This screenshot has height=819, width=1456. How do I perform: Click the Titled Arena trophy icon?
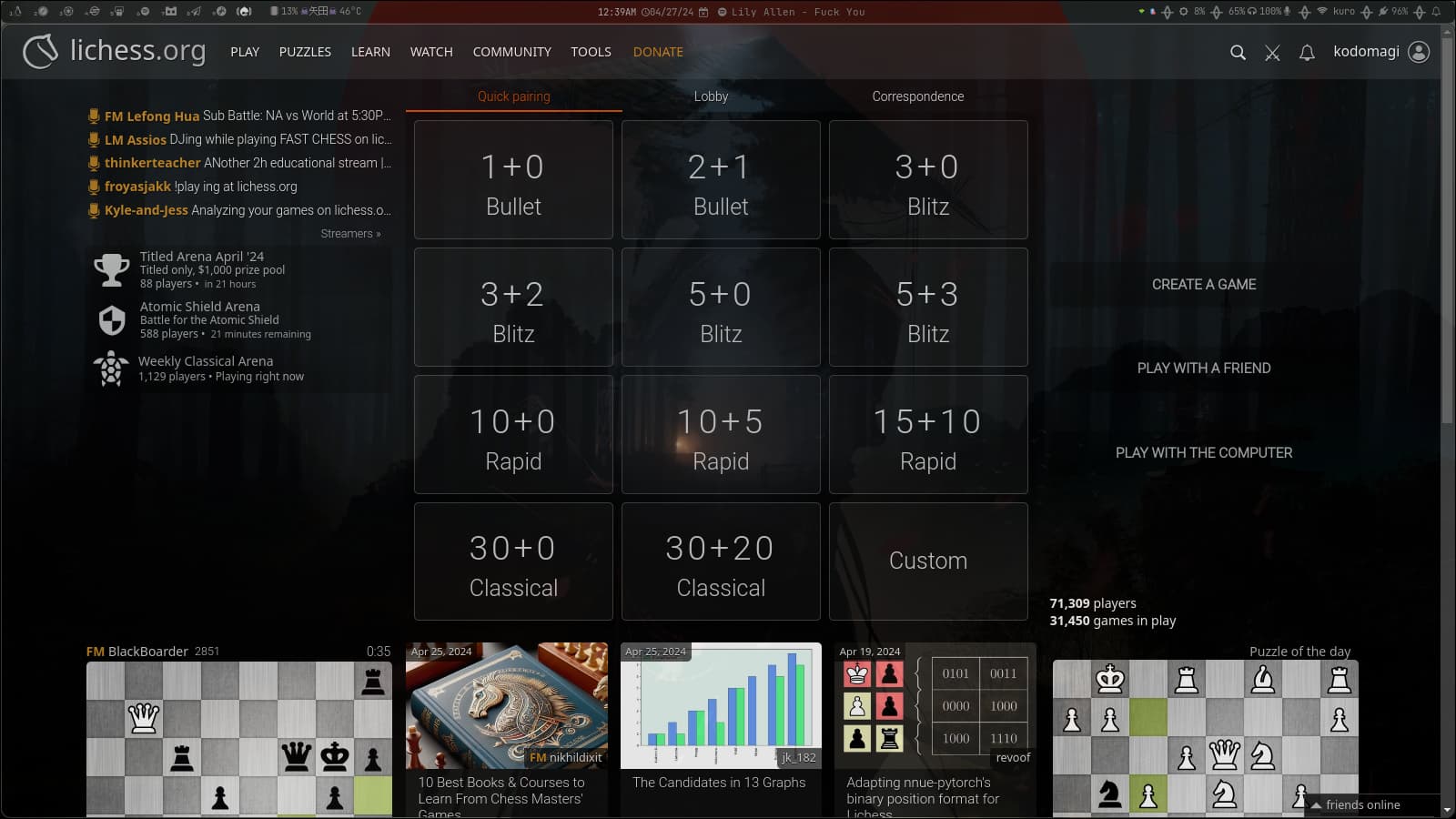(x=112, y=270)
